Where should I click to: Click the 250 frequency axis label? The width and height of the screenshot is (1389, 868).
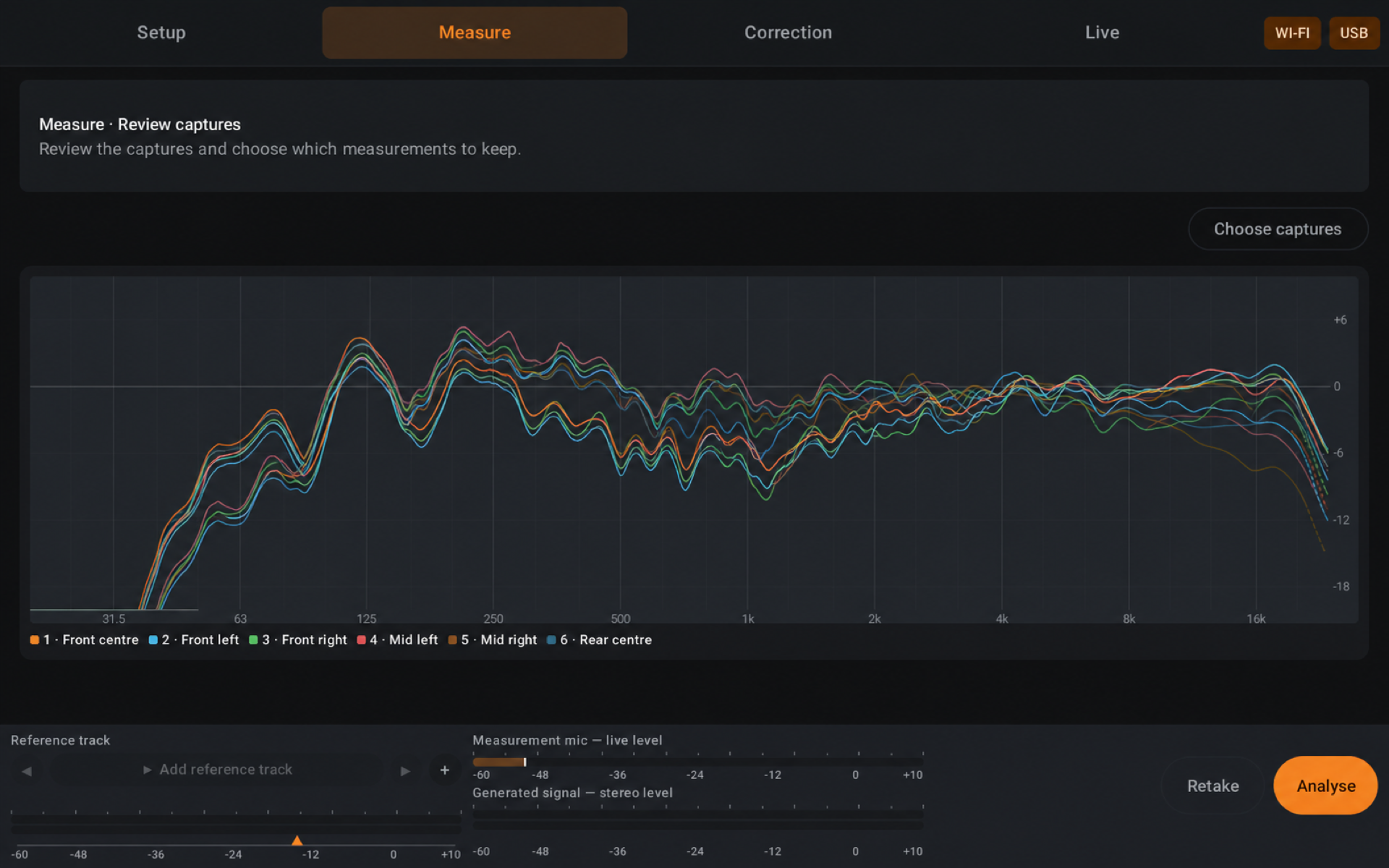tap(493, 619)
